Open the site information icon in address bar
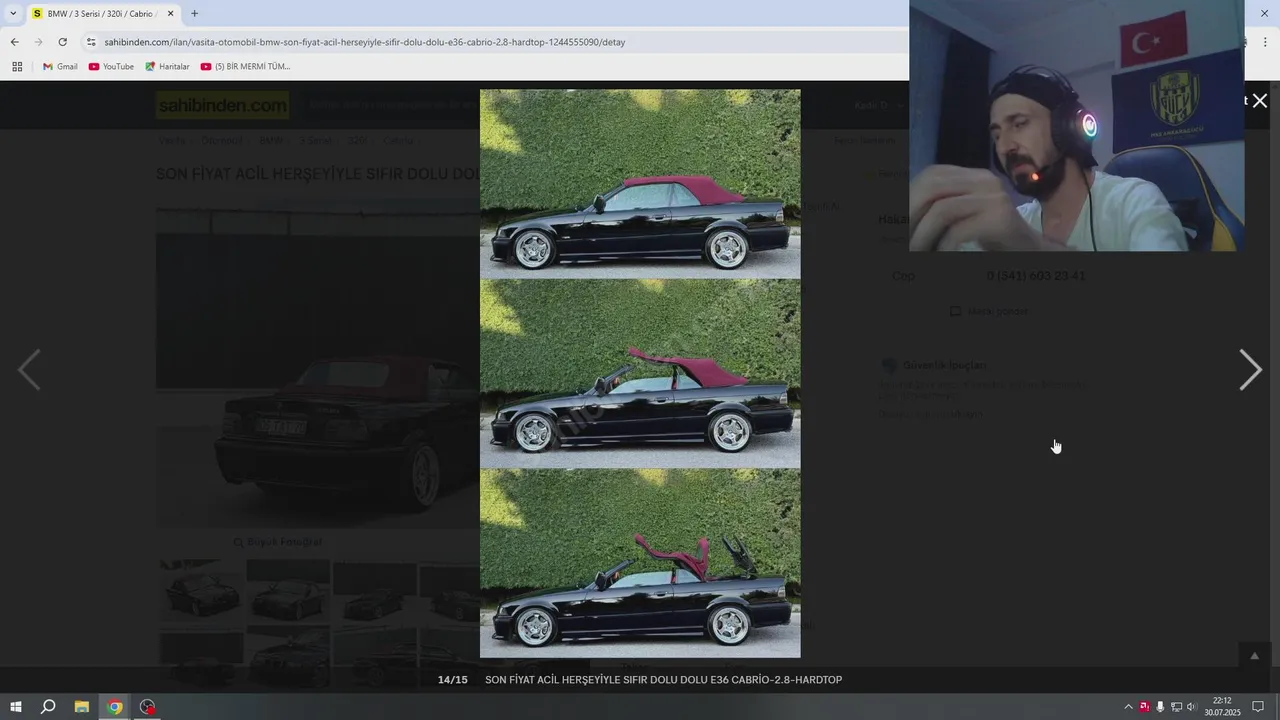The width and height of the screenshot is (1280, 720). (91, 42)
